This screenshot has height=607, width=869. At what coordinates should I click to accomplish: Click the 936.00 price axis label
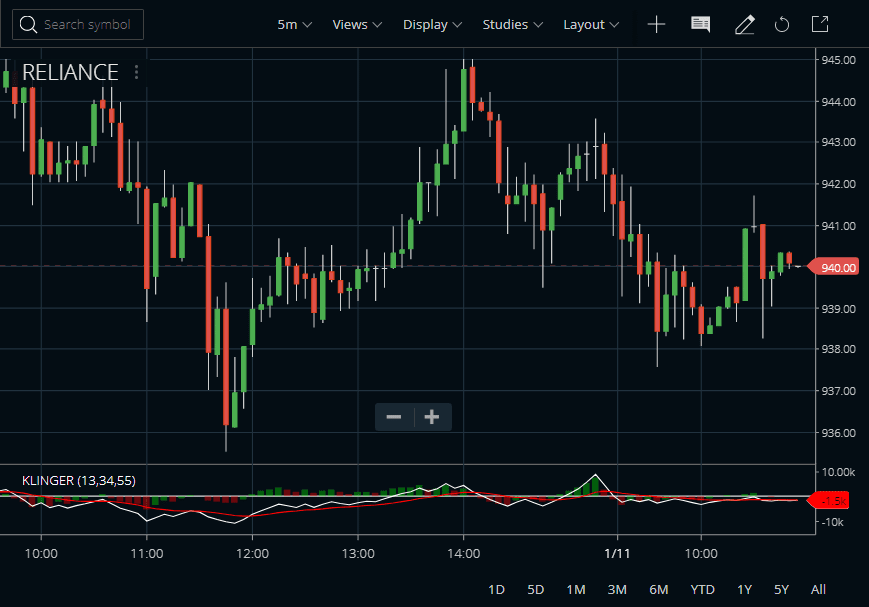tap(839, 433)
